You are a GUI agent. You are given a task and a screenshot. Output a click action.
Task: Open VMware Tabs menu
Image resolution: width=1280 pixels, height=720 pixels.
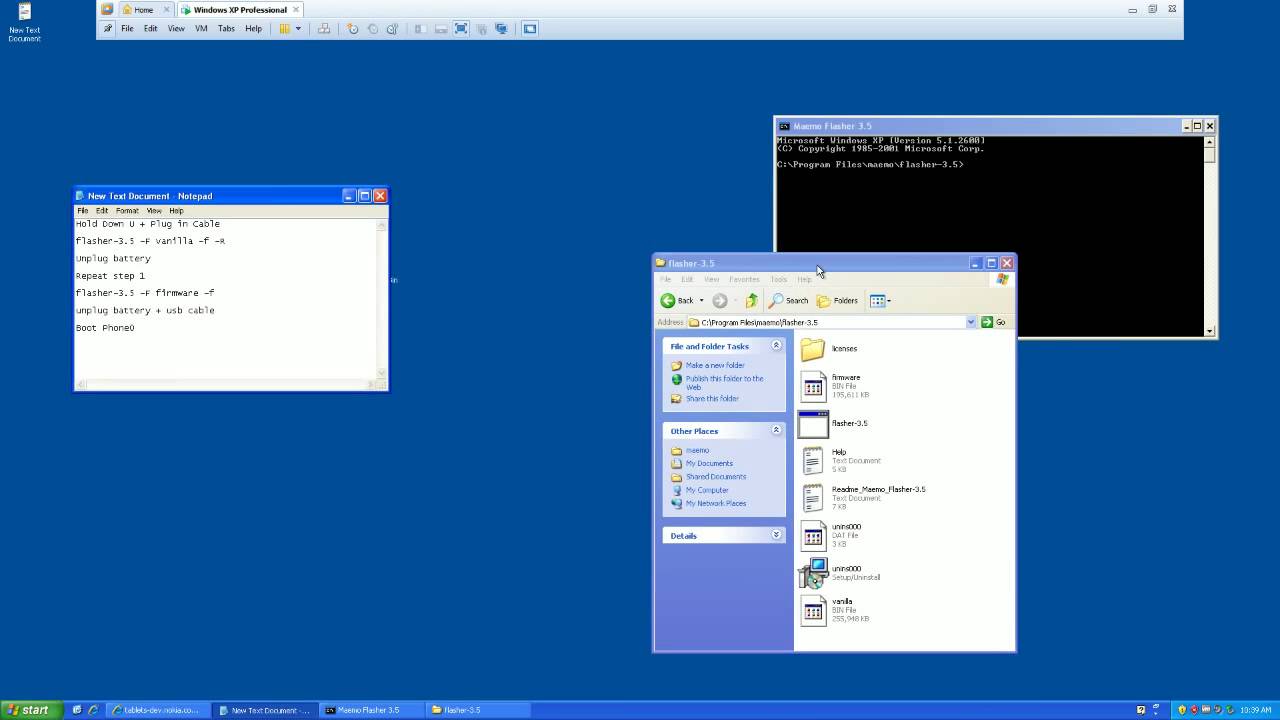pyautogui.click(x=226, y=29)
